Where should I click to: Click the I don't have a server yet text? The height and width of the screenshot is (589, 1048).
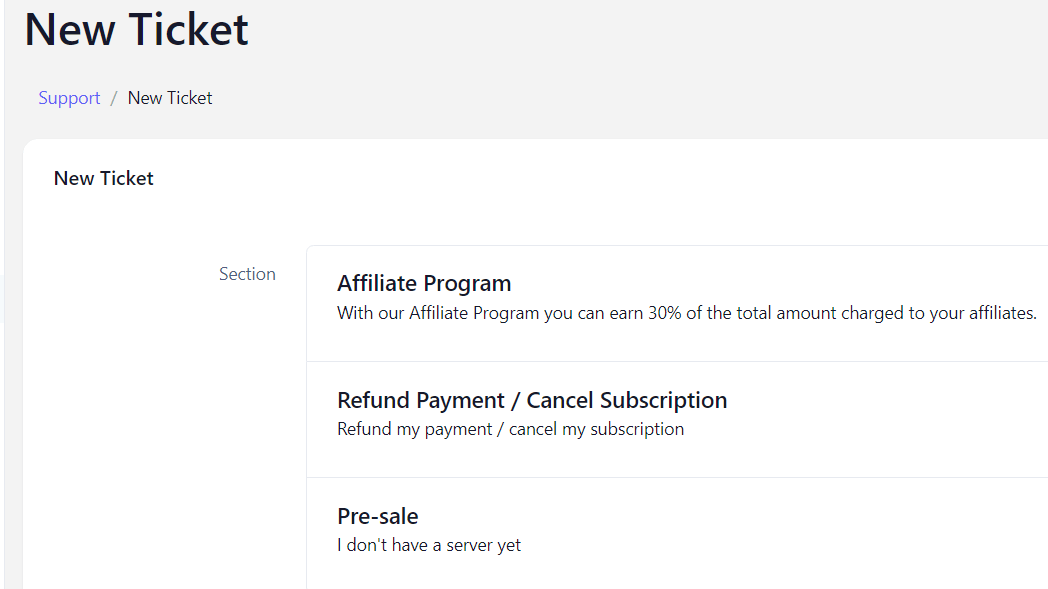pyautogui.click(x=429, y=545)
